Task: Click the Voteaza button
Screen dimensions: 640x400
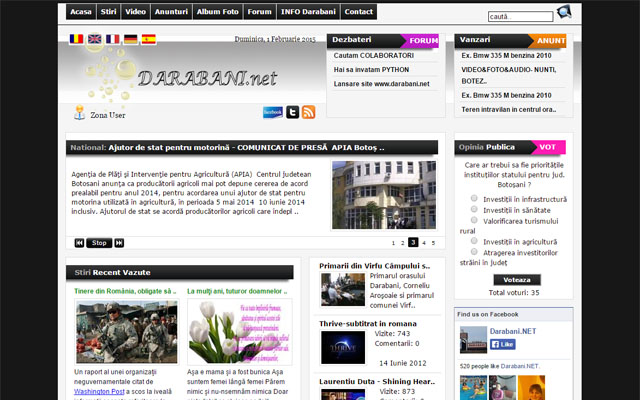Action: (517, 280)
